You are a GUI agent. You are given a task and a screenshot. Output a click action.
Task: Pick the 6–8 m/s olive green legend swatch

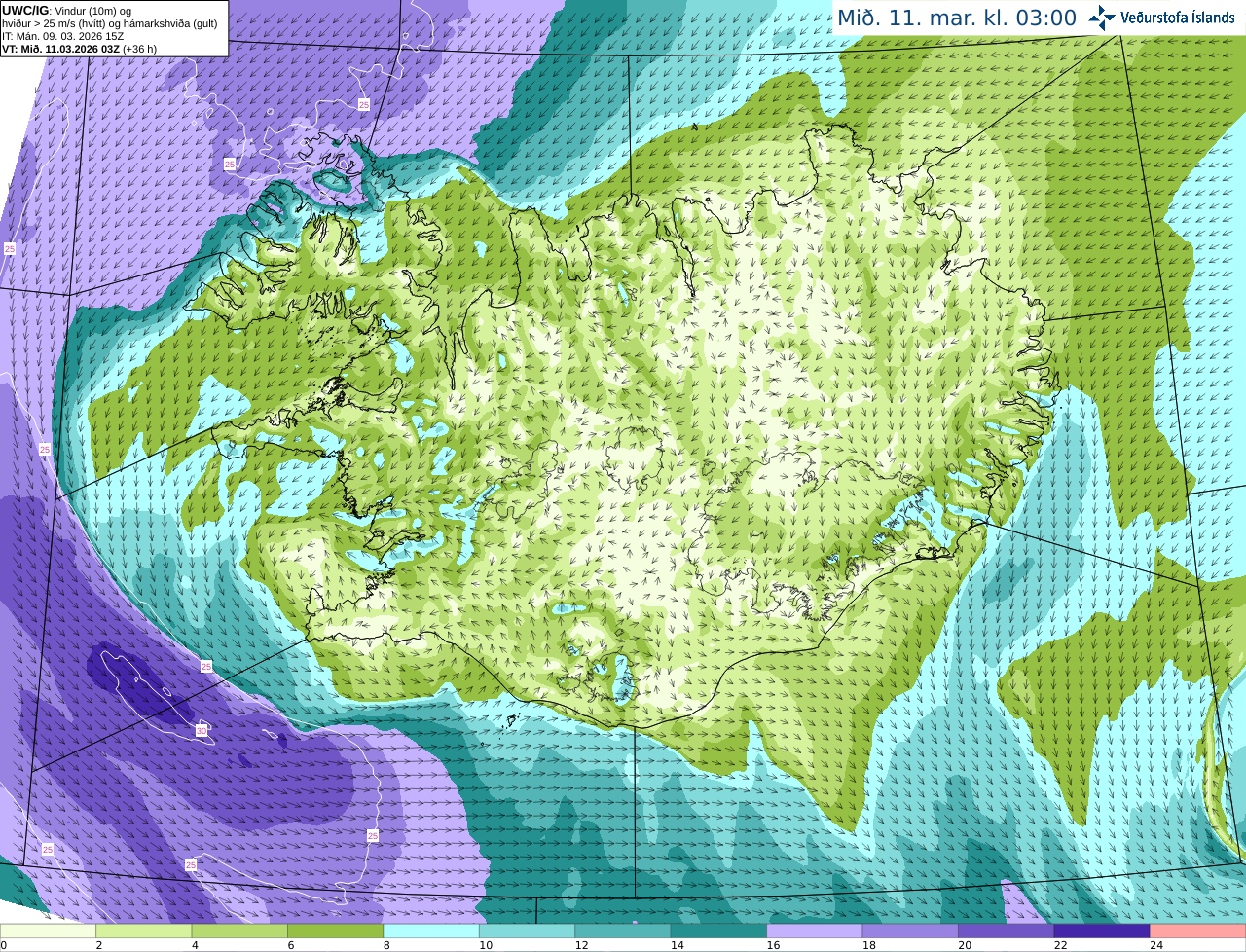click(336, 931)
